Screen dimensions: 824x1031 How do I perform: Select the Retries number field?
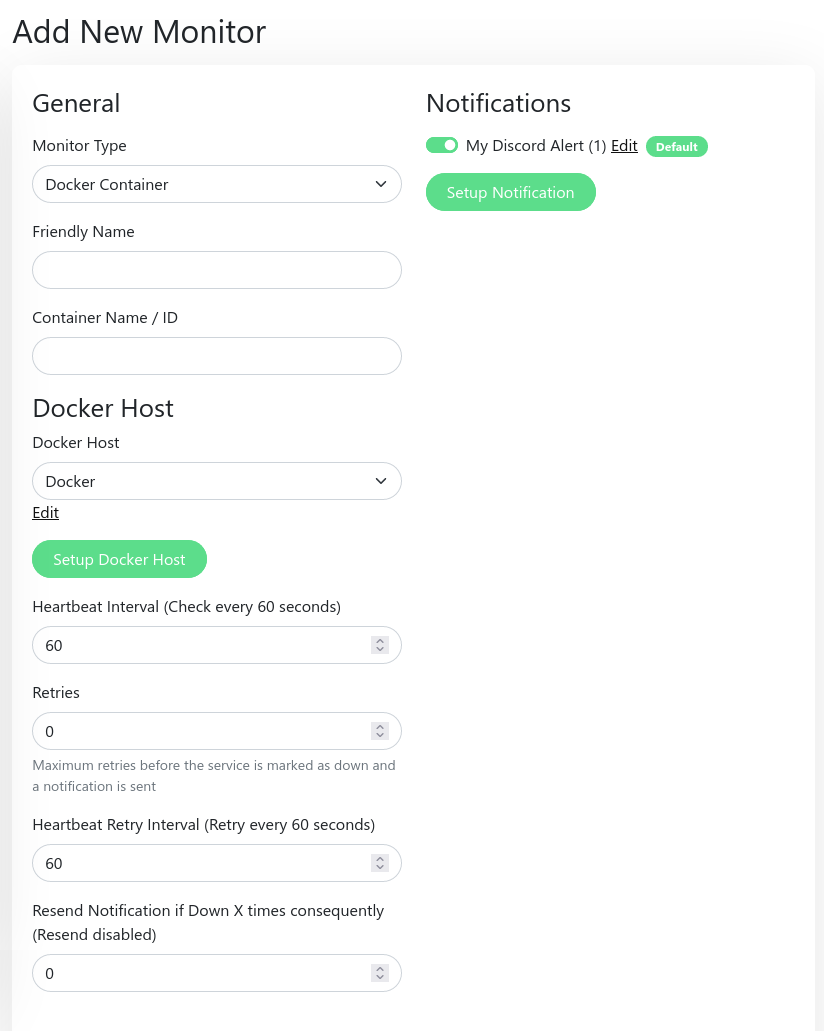point(200,731)
